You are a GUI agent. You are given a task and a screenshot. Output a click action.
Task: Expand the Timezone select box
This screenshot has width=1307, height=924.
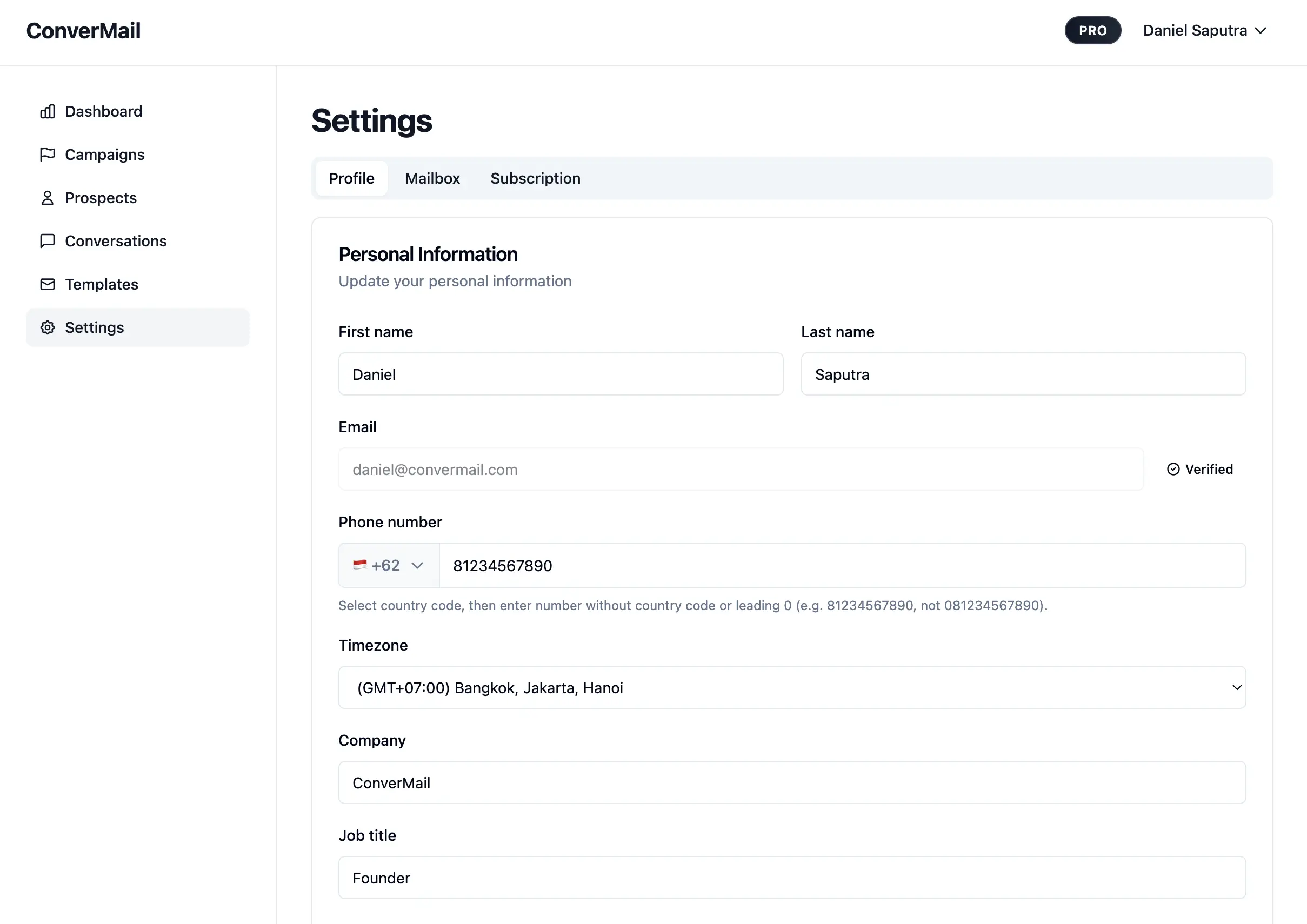(x=792, y=688)
